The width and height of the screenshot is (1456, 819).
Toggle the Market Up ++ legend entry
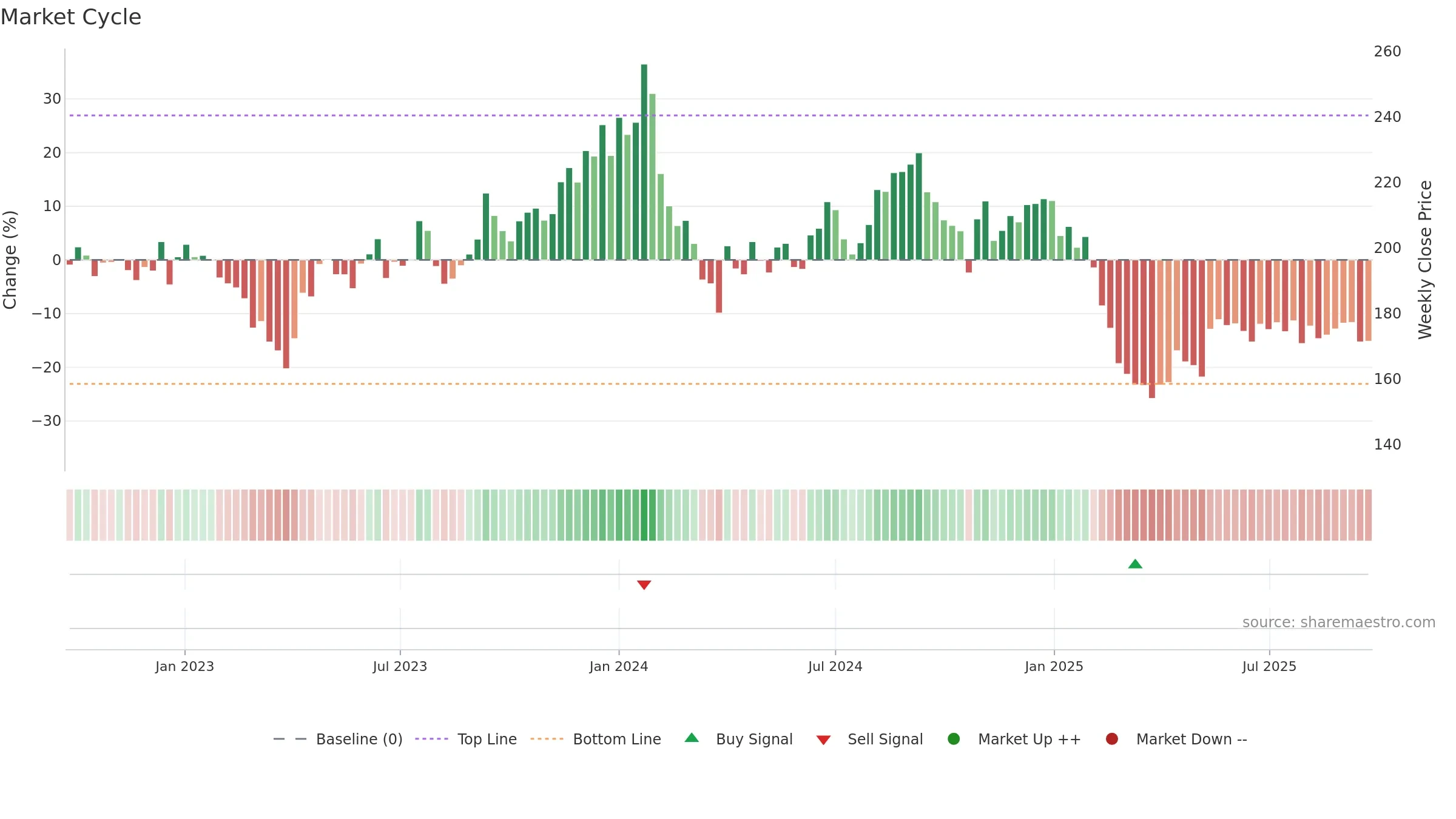click(1014, 739)
